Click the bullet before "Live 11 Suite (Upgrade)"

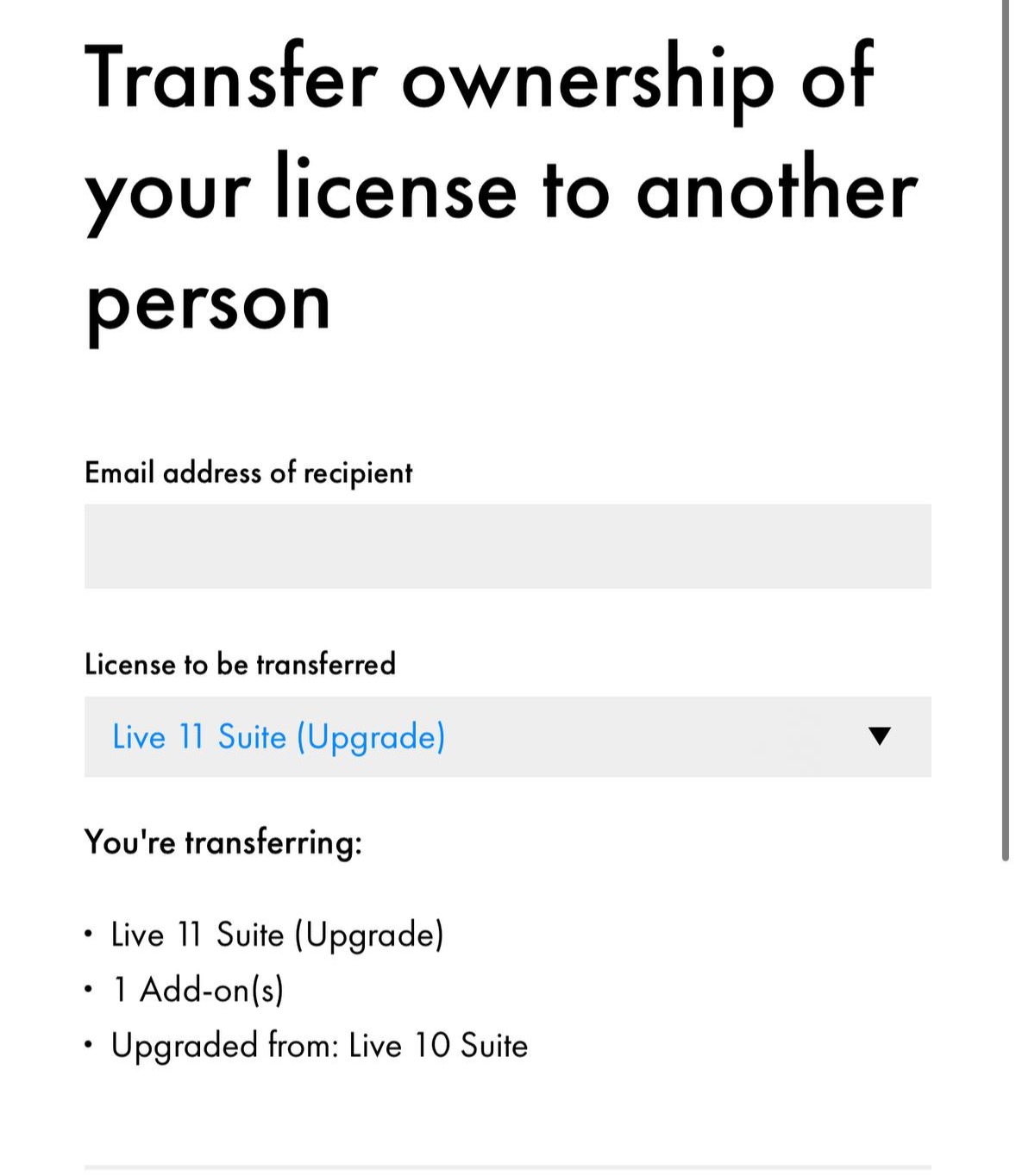tap(89, 935)
